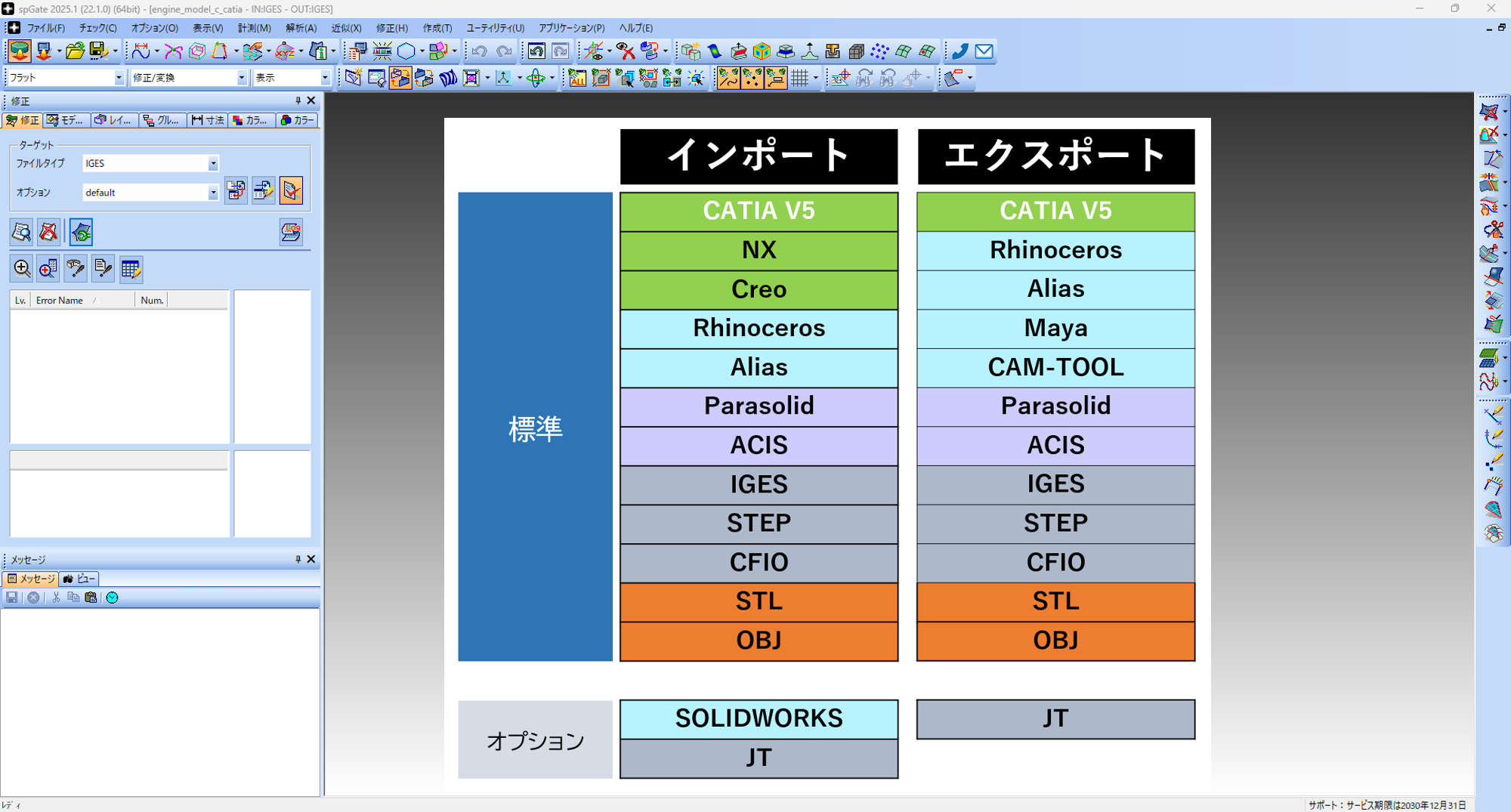
Task: Unpin the メッセージ panel pushpin
Action: pyautogui.click(x=298, y=559)
